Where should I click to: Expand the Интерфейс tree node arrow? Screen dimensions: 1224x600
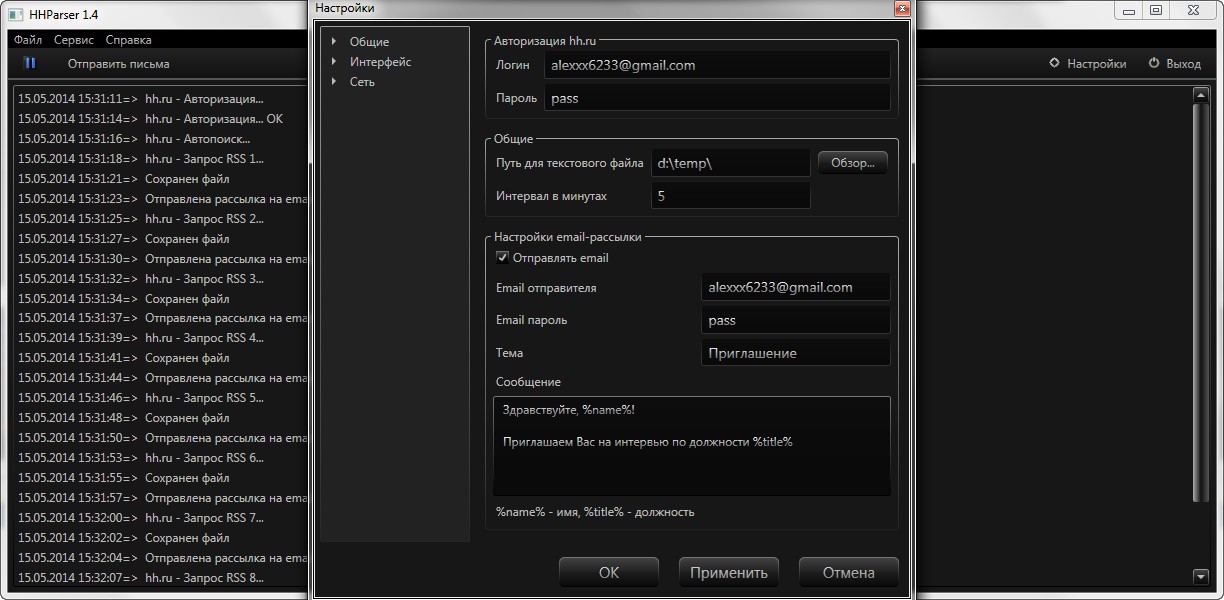click(x=334, y=62)
